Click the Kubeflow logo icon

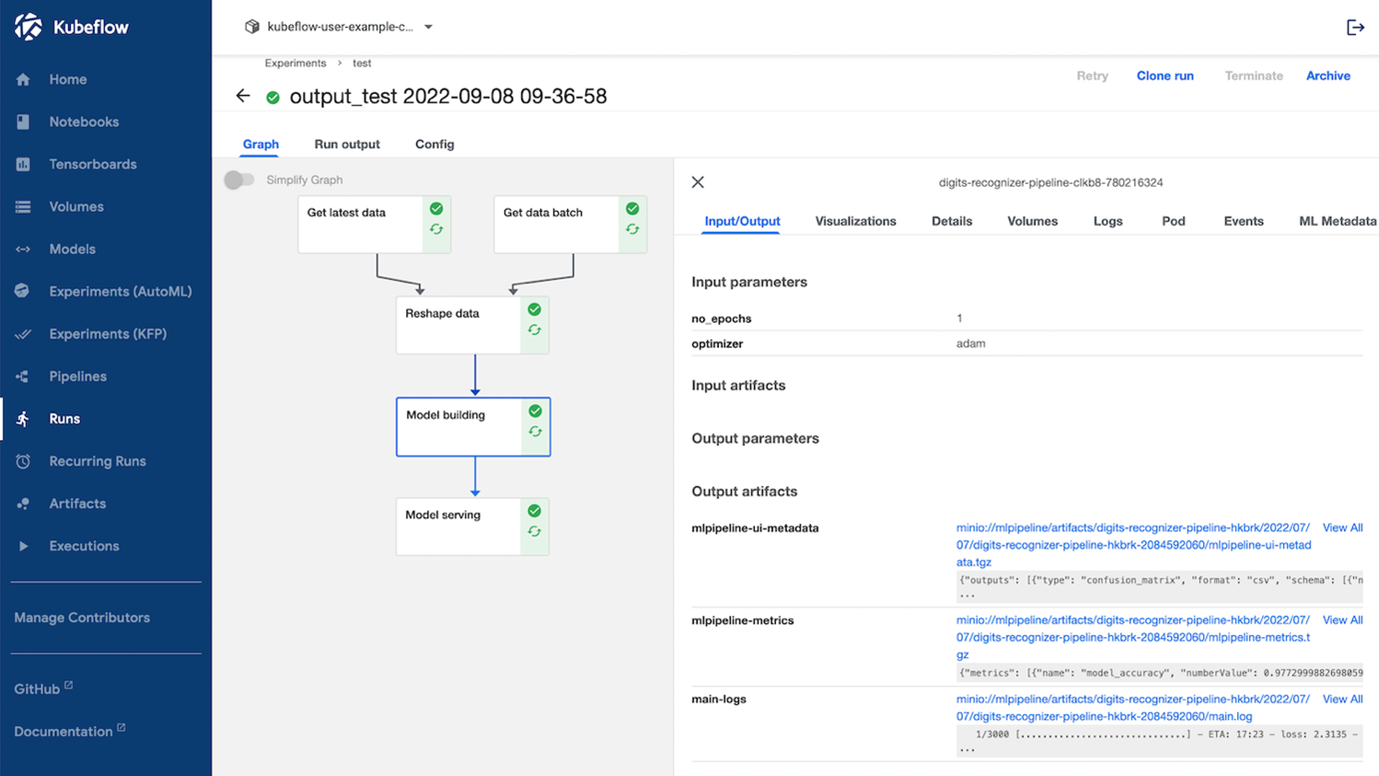pyautogui.click(x=28, y=27)
